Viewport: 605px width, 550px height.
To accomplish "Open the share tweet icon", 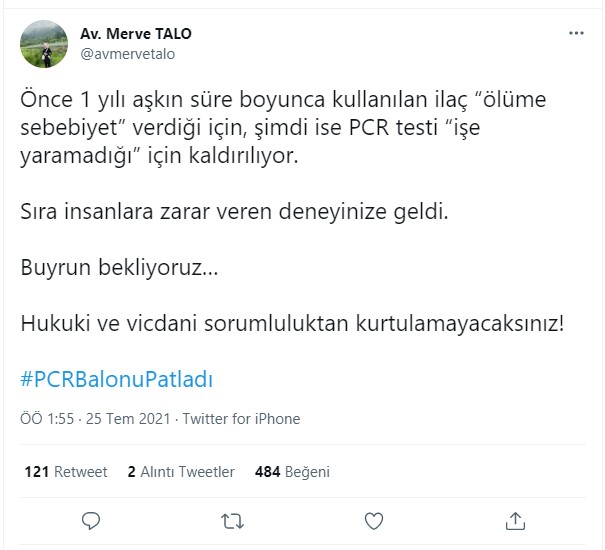I will point(515,520).
